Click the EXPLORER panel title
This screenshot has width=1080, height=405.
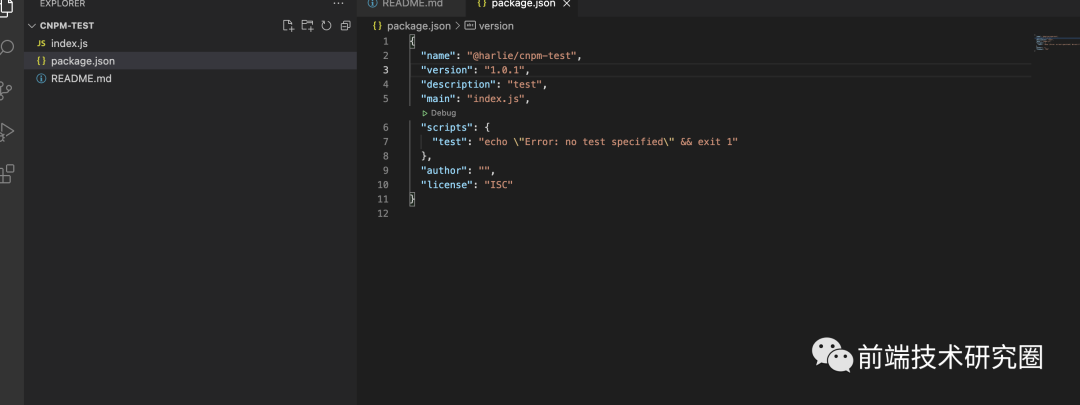(x=62, y=4)
